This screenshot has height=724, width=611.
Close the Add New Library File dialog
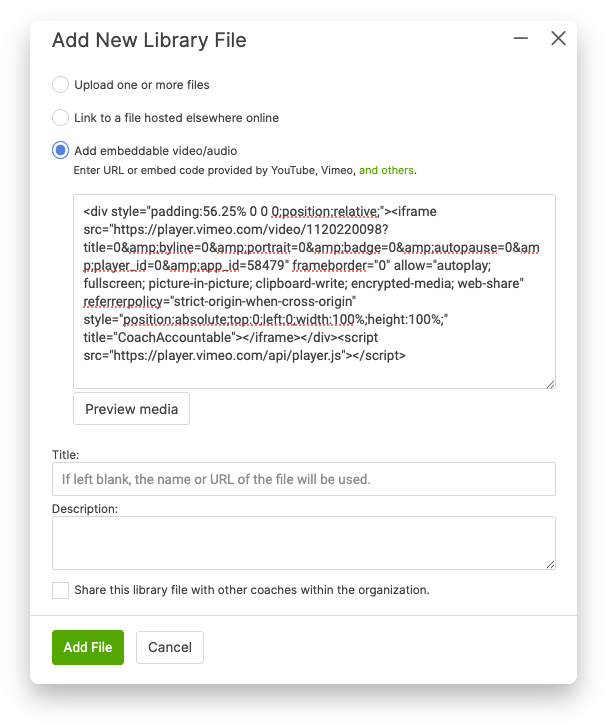click(x=558, y=39)
